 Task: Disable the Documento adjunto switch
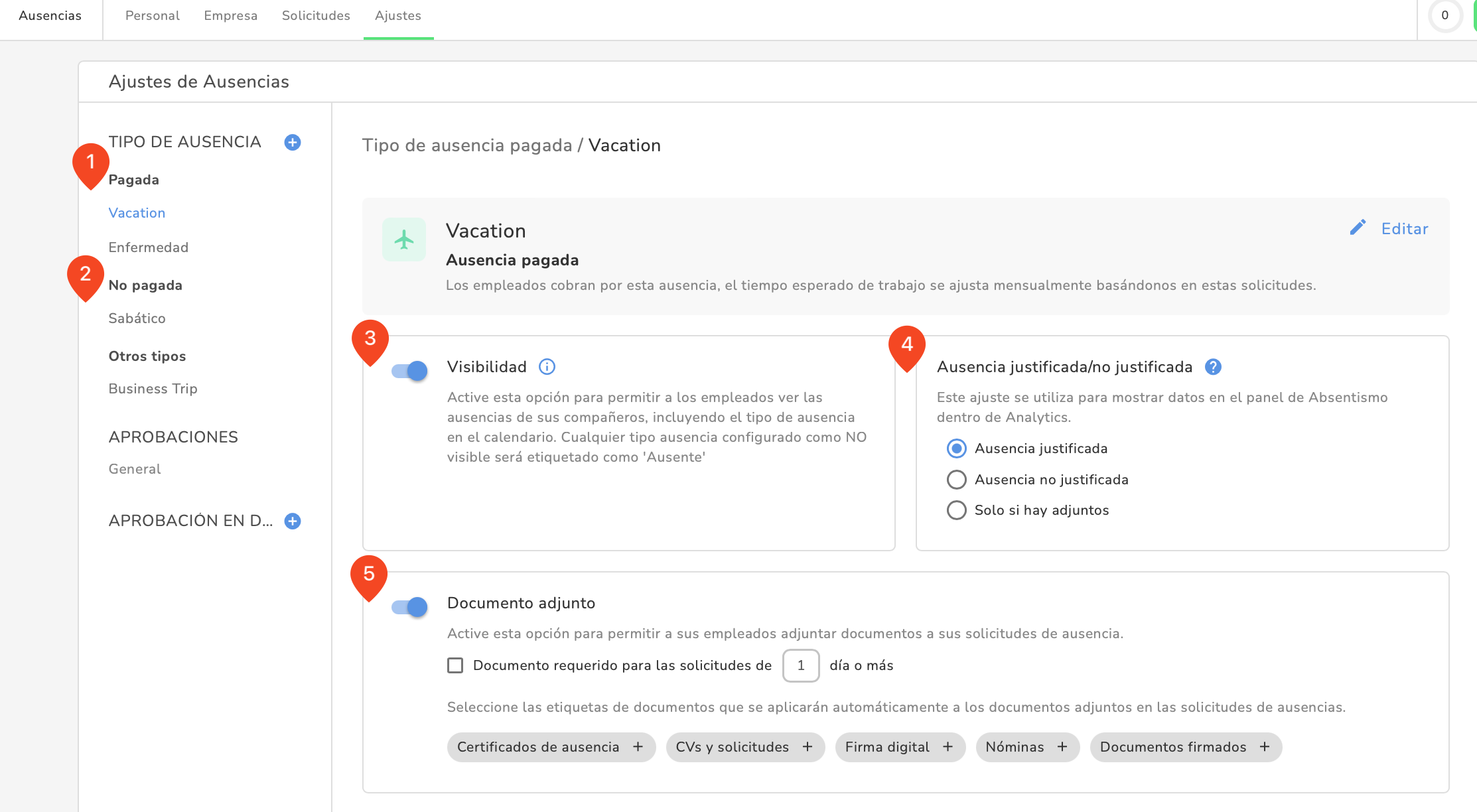[409, 607]
